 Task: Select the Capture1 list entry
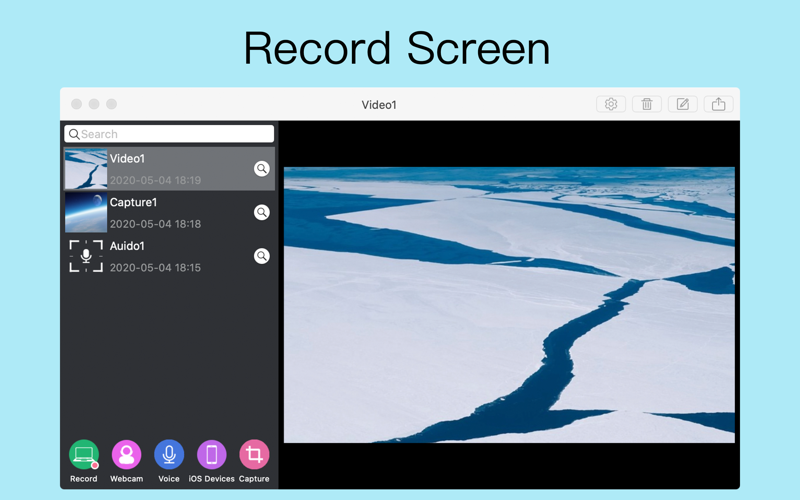click(169, 212)
